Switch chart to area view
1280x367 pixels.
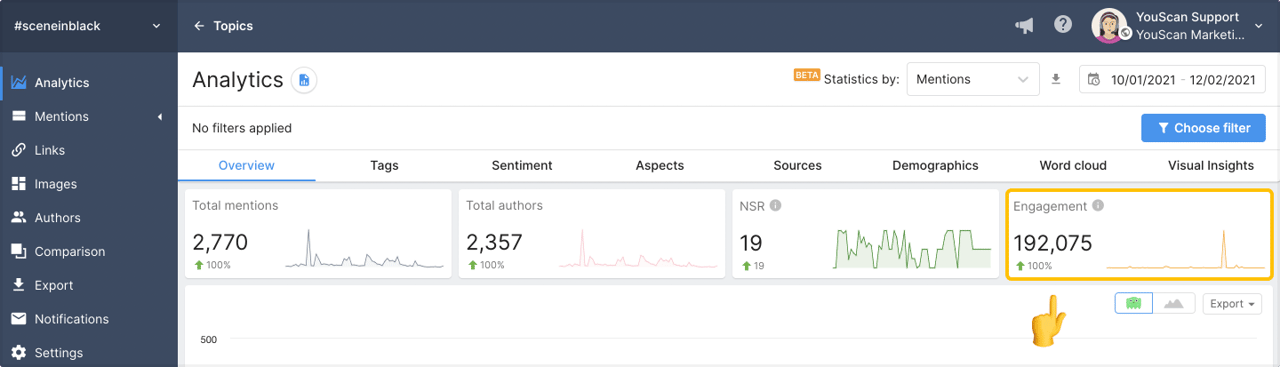[x=1173, y=303]
